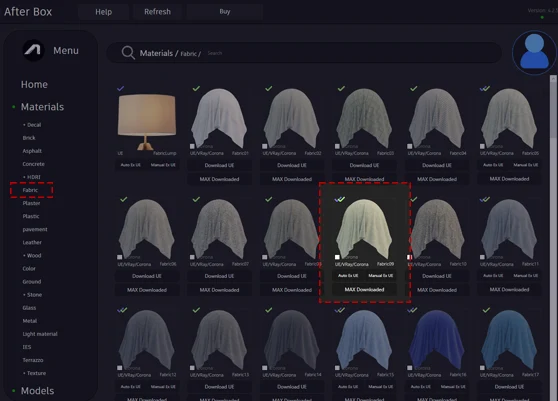558x401 pixels.
Task: Click Manual Ex UE under FabricLamp
Action: pos(163,165)
